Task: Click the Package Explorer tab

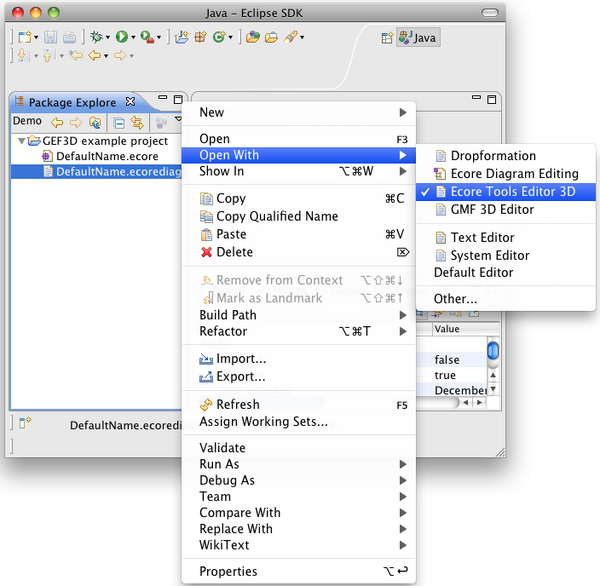Action: click(72, 103)
